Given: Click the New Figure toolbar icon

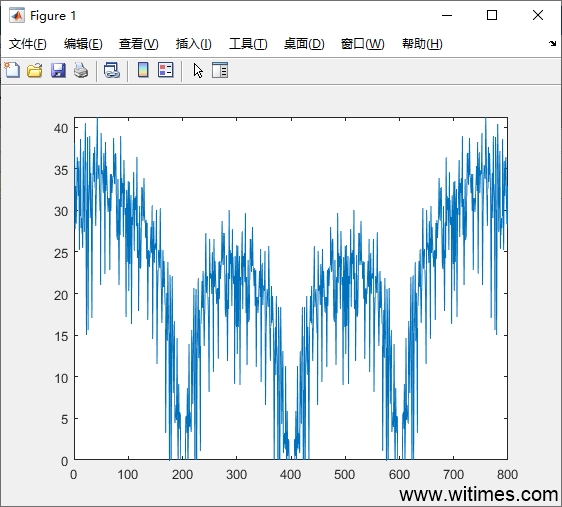Looking at the screenshot, I should pyautogui.click(x=12, y=70).
